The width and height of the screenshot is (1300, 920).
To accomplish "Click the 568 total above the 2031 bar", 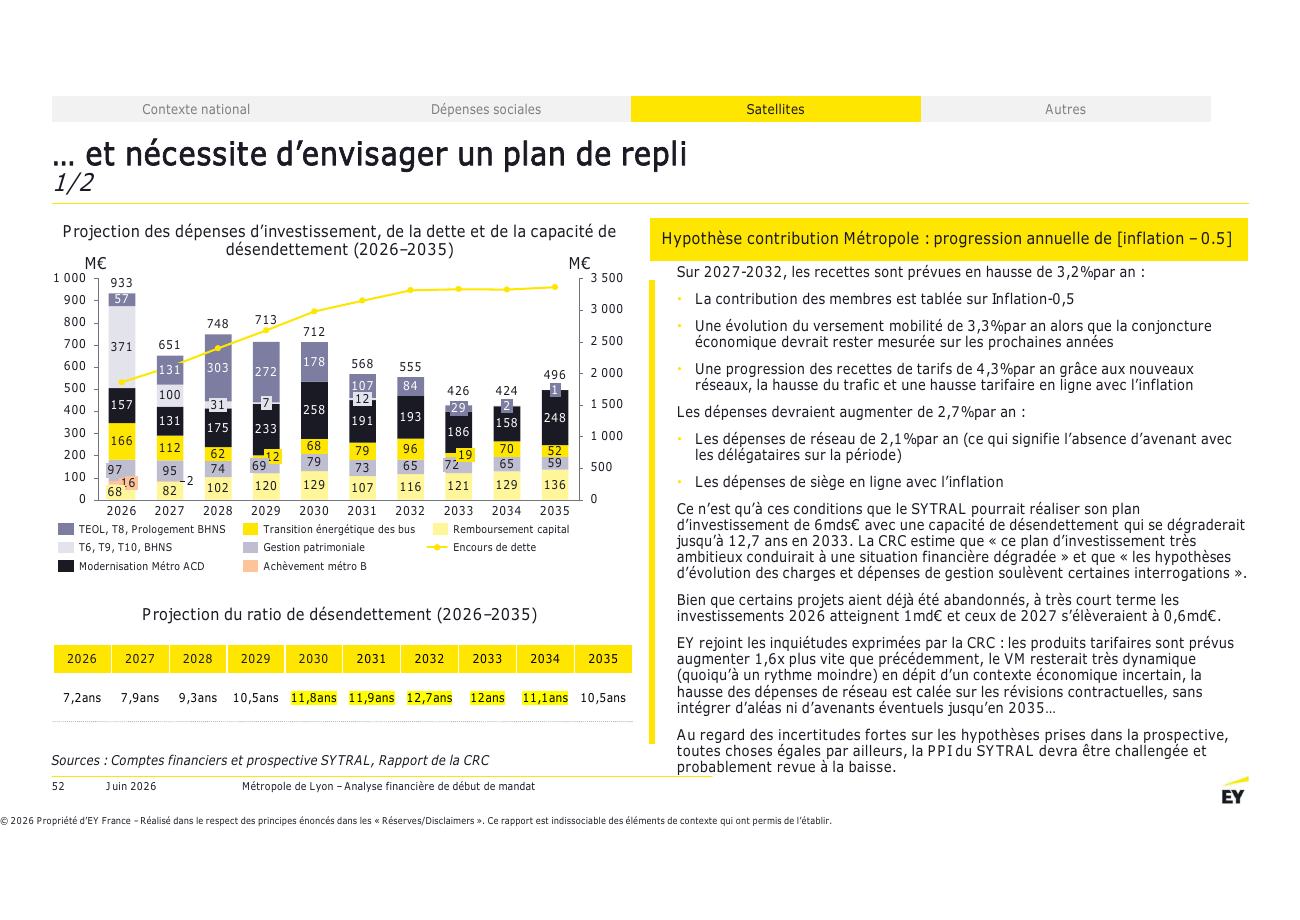I will 362,364.
